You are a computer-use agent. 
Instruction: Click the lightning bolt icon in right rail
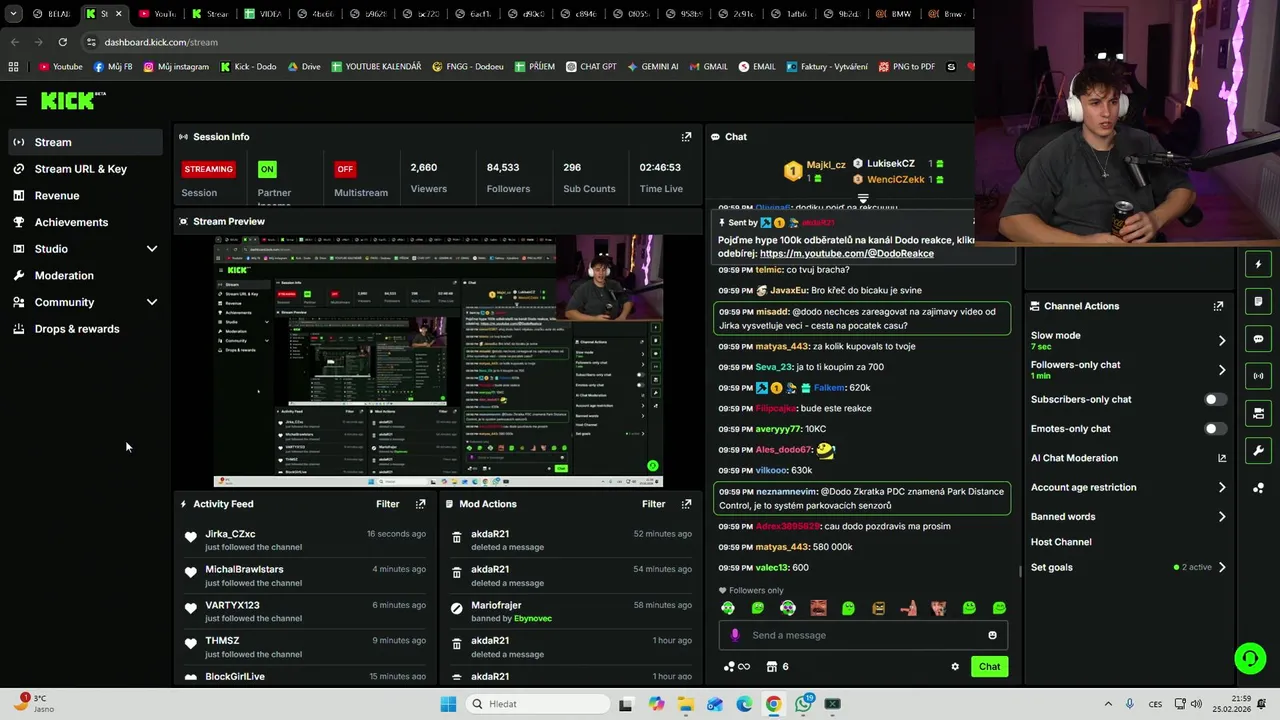[x=1258, y=264]
